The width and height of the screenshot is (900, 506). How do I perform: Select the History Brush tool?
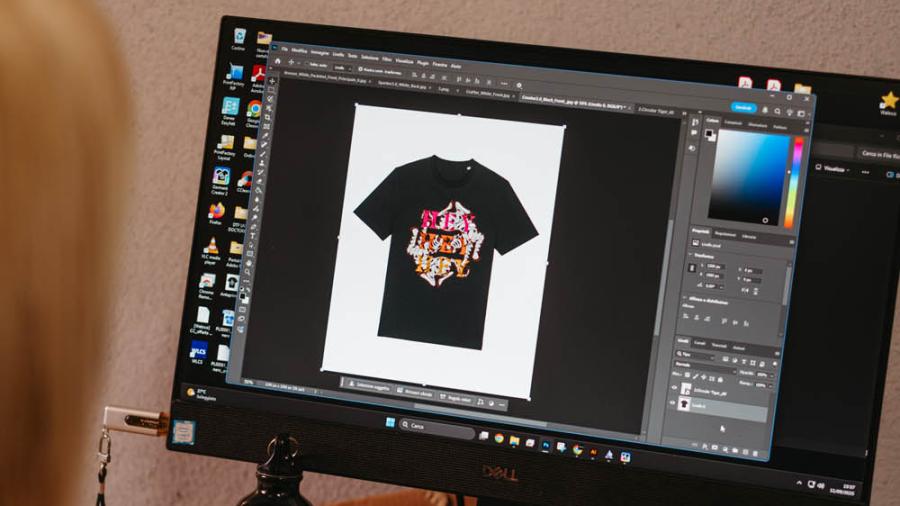261,172
